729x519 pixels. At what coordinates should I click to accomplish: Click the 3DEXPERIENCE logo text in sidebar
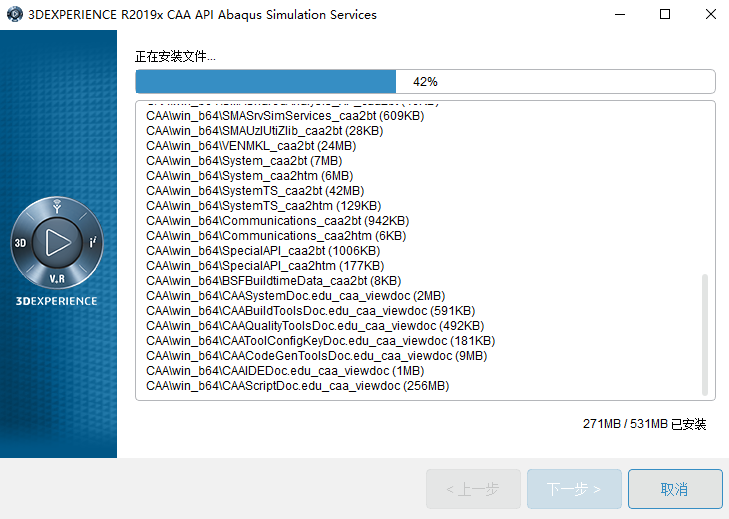tap(57, 301)
